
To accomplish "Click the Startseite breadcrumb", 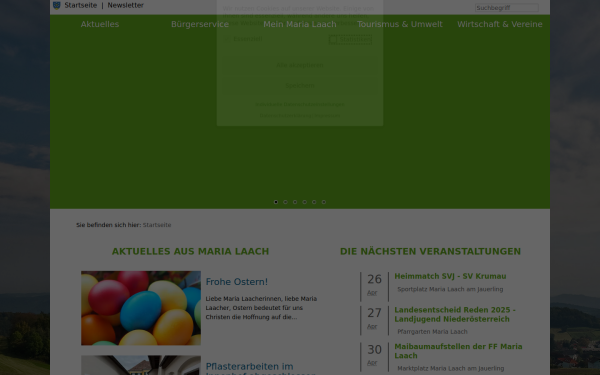I will (x=157, y=225).
